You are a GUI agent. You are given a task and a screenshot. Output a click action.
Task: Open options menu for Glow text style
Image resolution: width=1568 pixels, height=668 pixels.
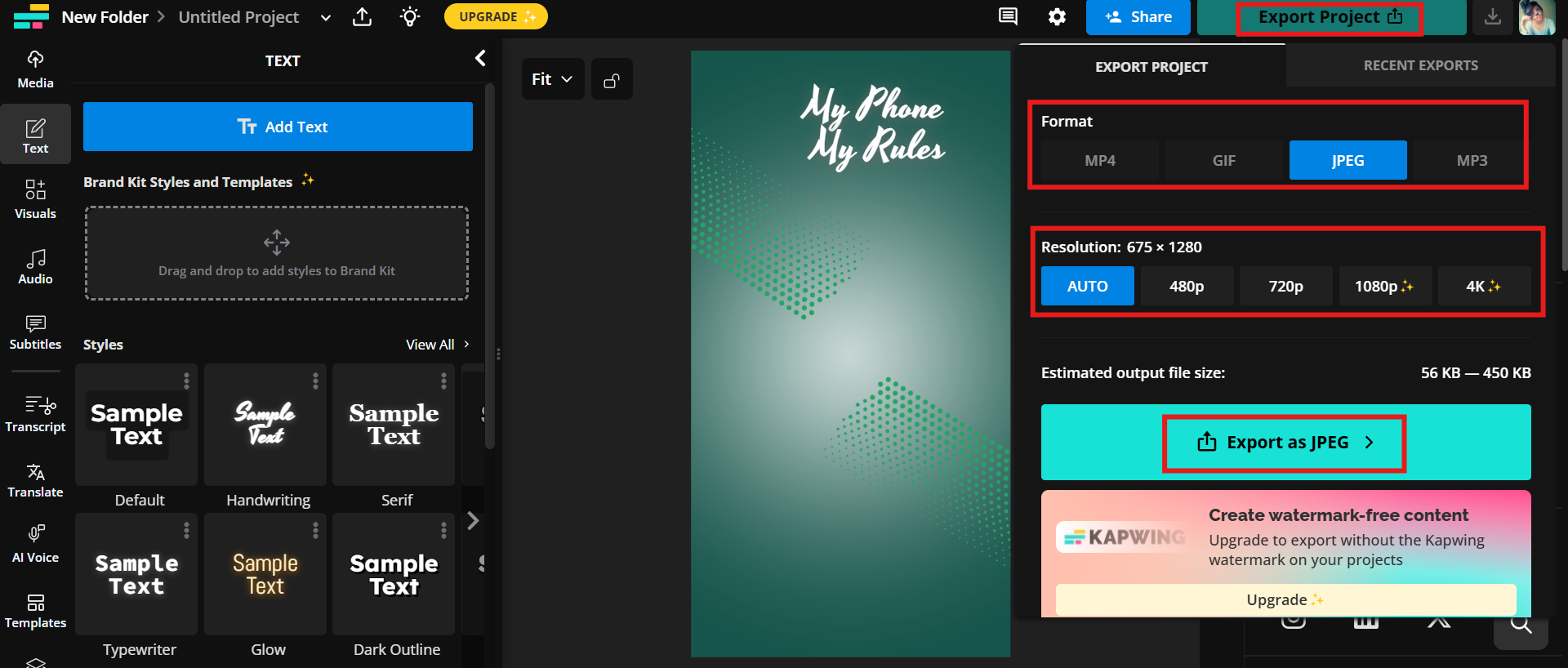[315, 530]
